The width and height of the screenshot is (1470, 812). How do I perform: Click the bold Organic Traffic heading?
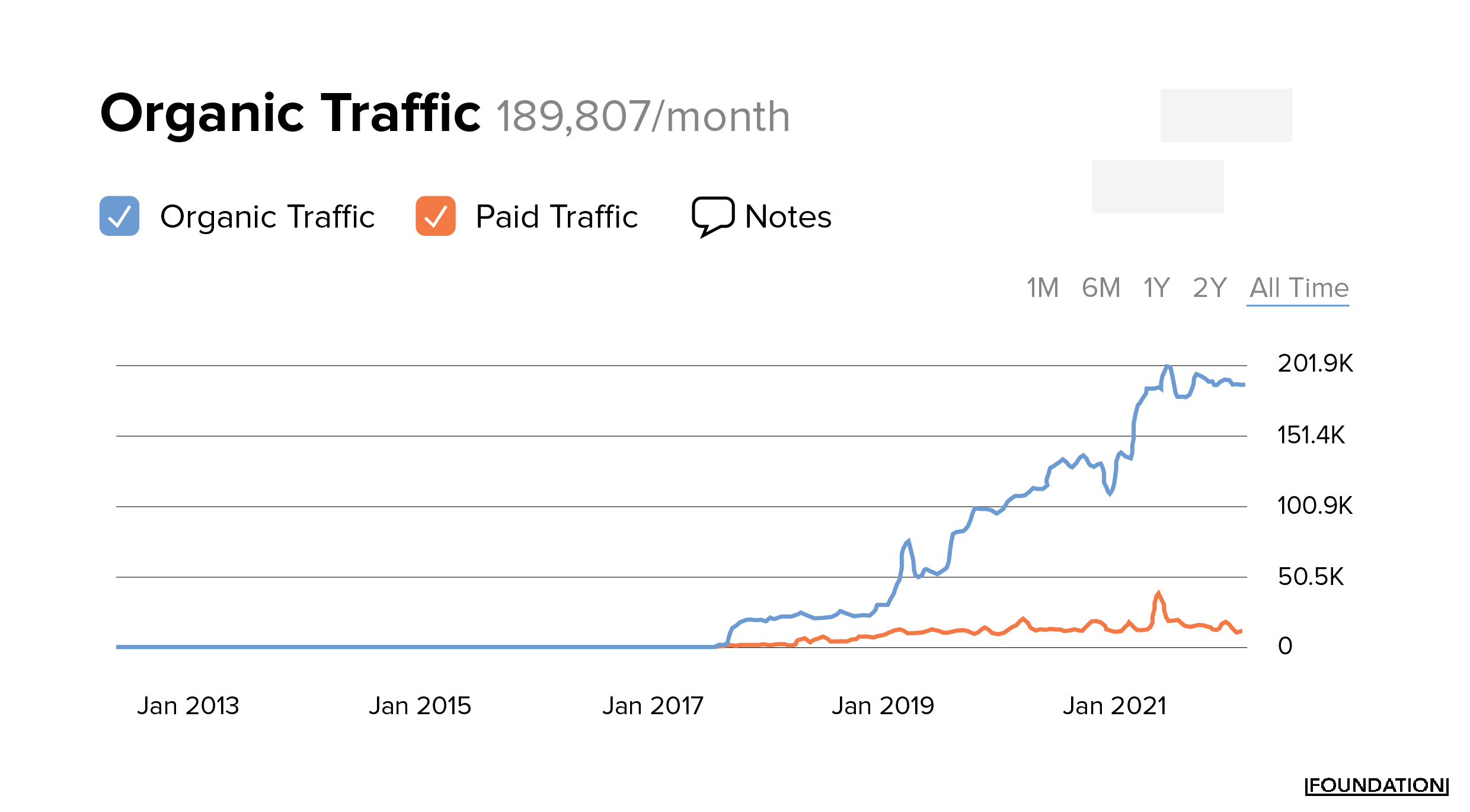(290, 113)
